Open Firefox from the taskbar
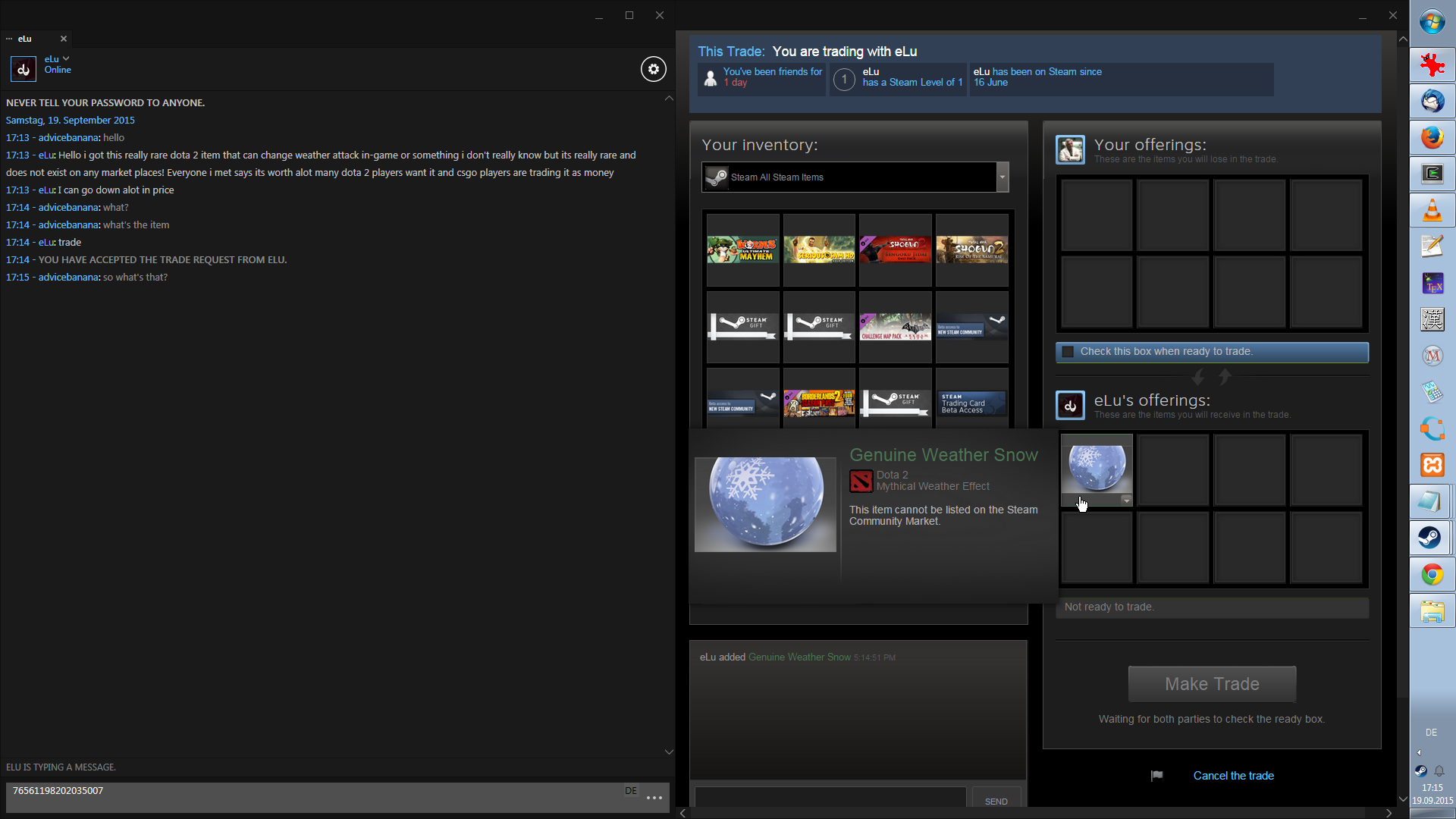Viewport: 1456px width, 819px height. pos(1432,137)
